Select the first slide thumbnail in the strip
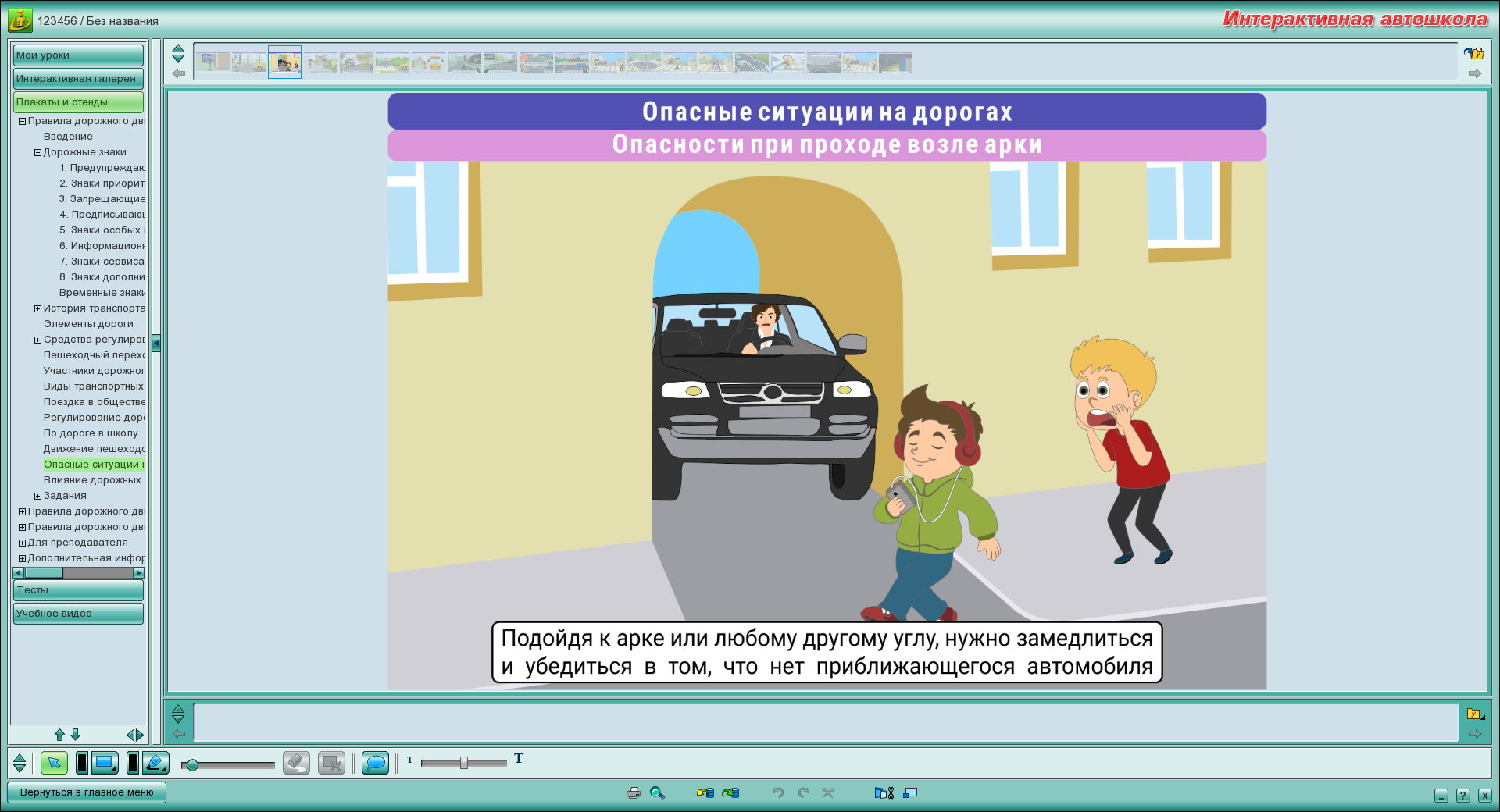The width and height of the screenshot is (1500, 812). (213, 62)
